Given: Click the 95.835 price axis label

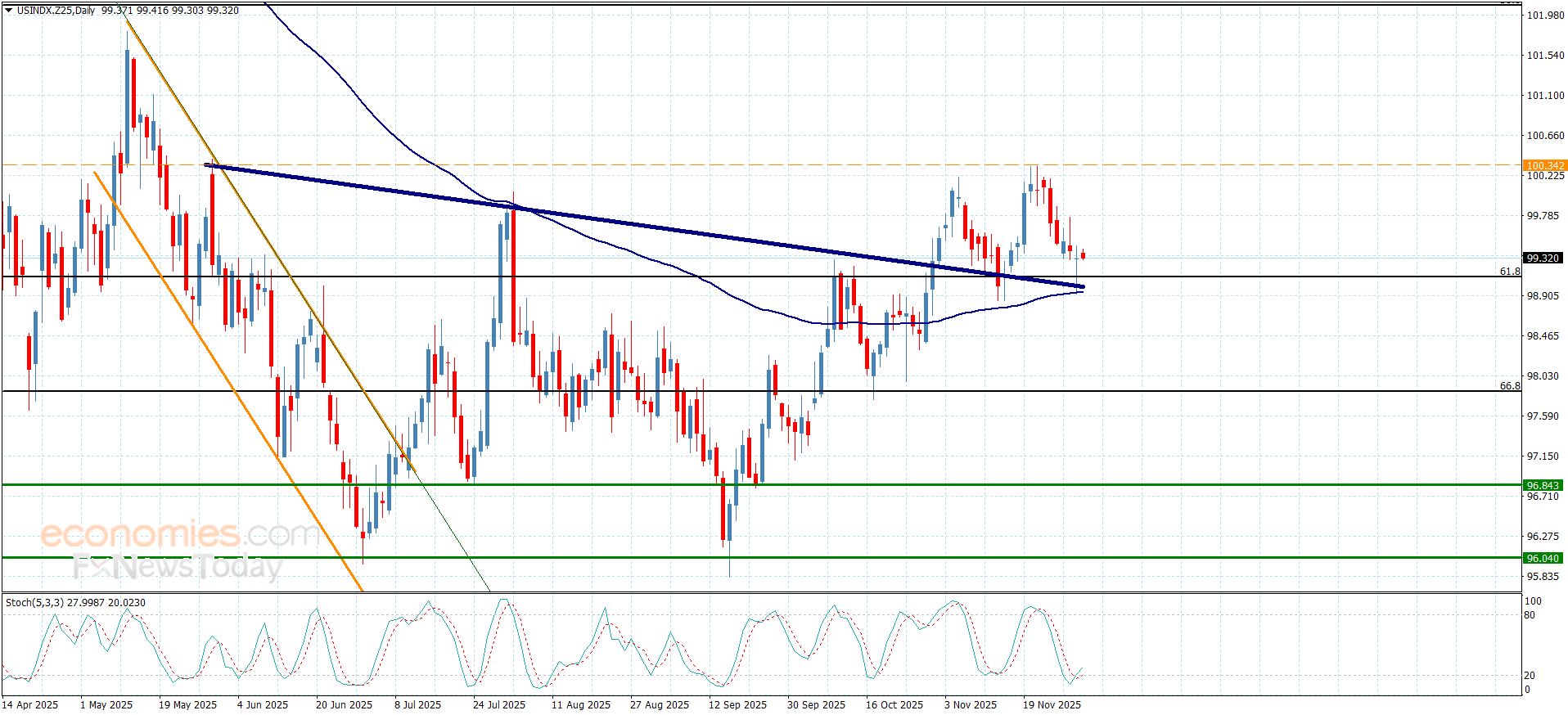Looking at the screenshot, I should [1545, 577].
